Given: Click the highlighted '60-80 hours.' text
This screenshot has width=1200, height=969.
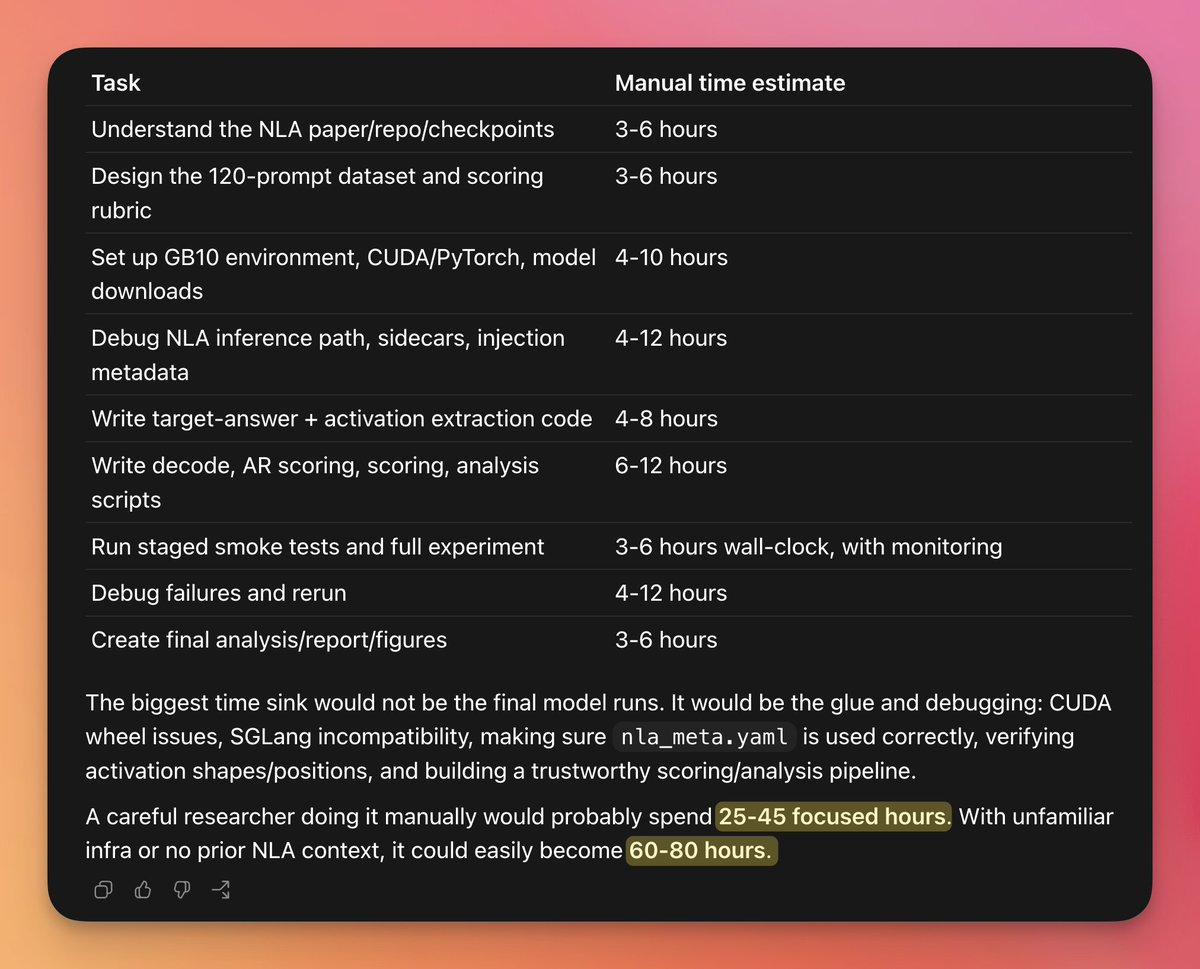Looking at the screenshot, I should (701, 851).
